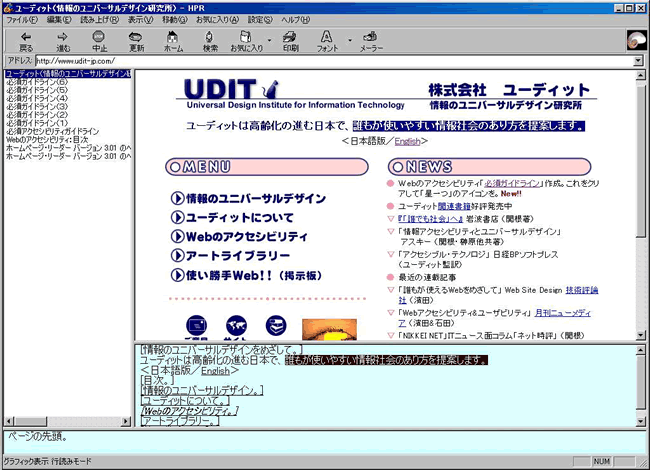
Task: Open the address bar dropdown arrow
Action: click(638, 61)
